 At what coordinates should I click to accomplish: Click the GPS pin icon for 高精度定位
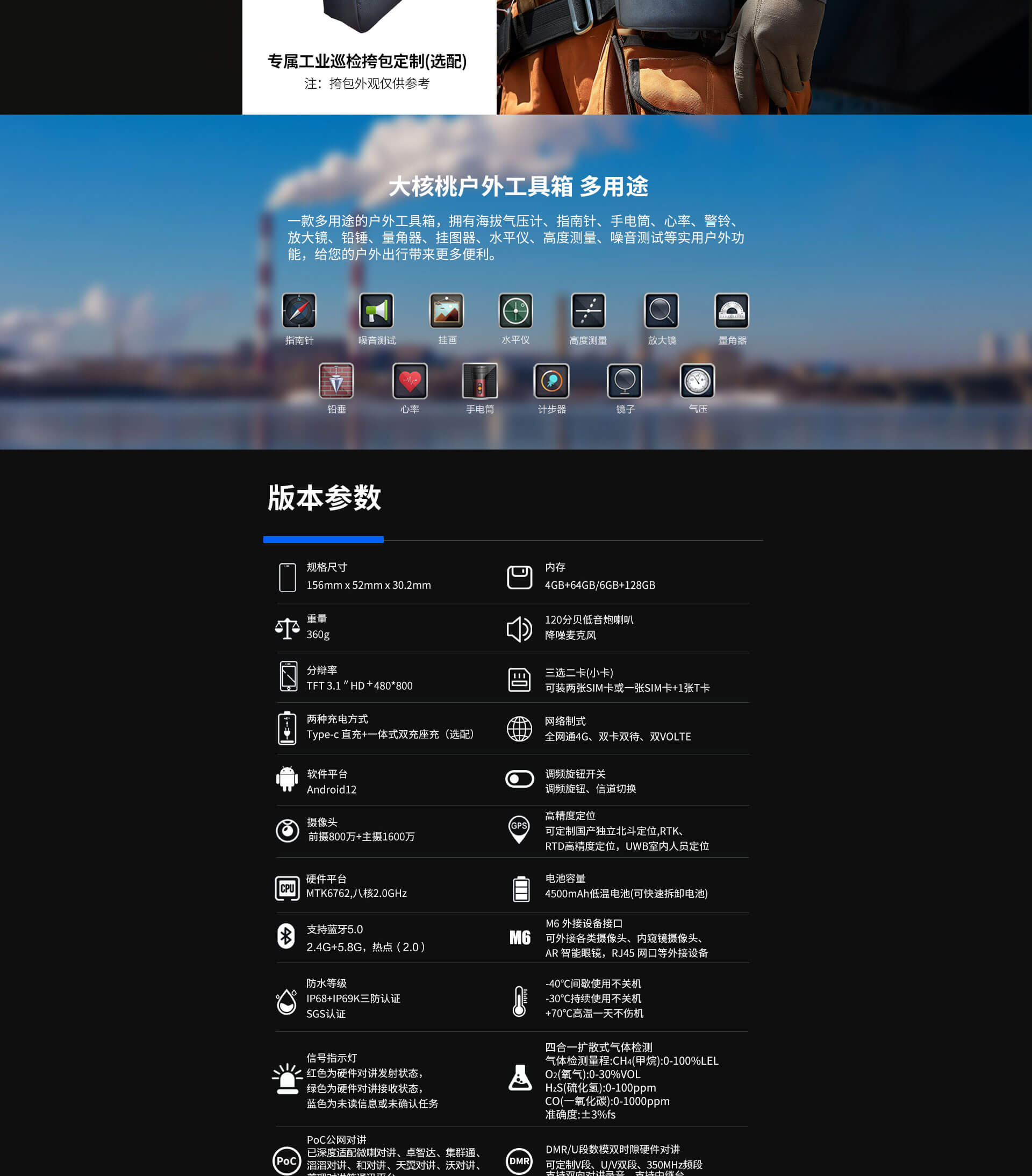[519, 829]
